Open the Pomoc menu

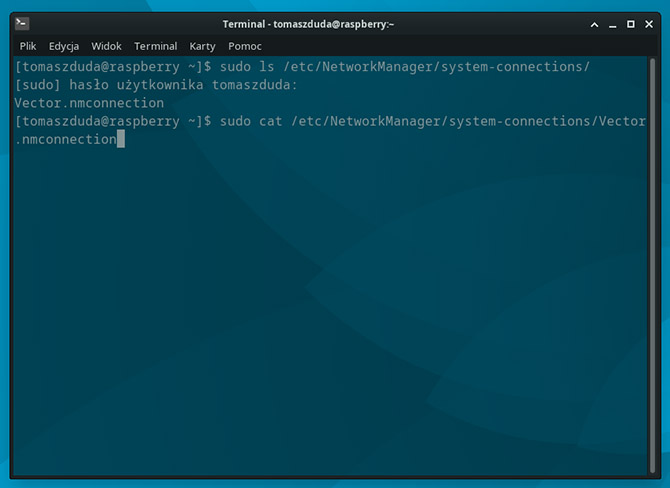244,46
